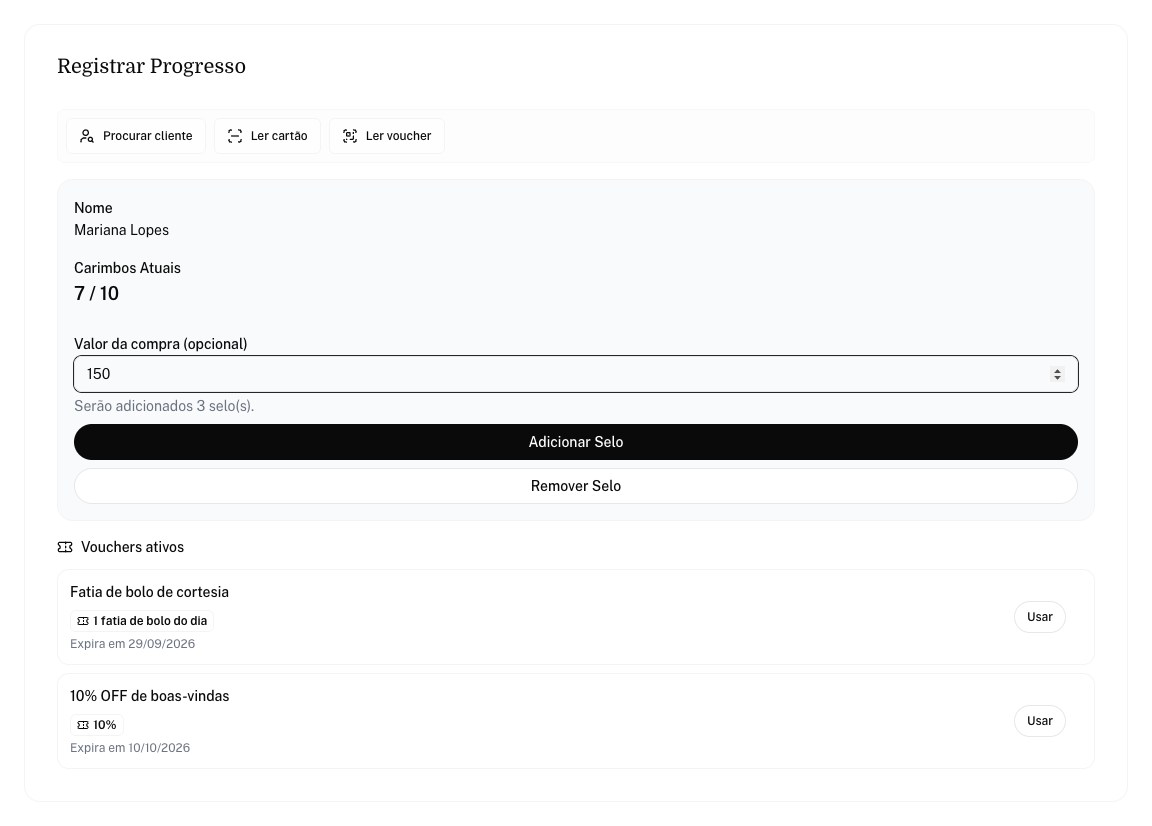Click the 1 fatia de bolo do dia badge
Image resolution: width=1152 pixels, height=826 pixels.
point(142,621)
